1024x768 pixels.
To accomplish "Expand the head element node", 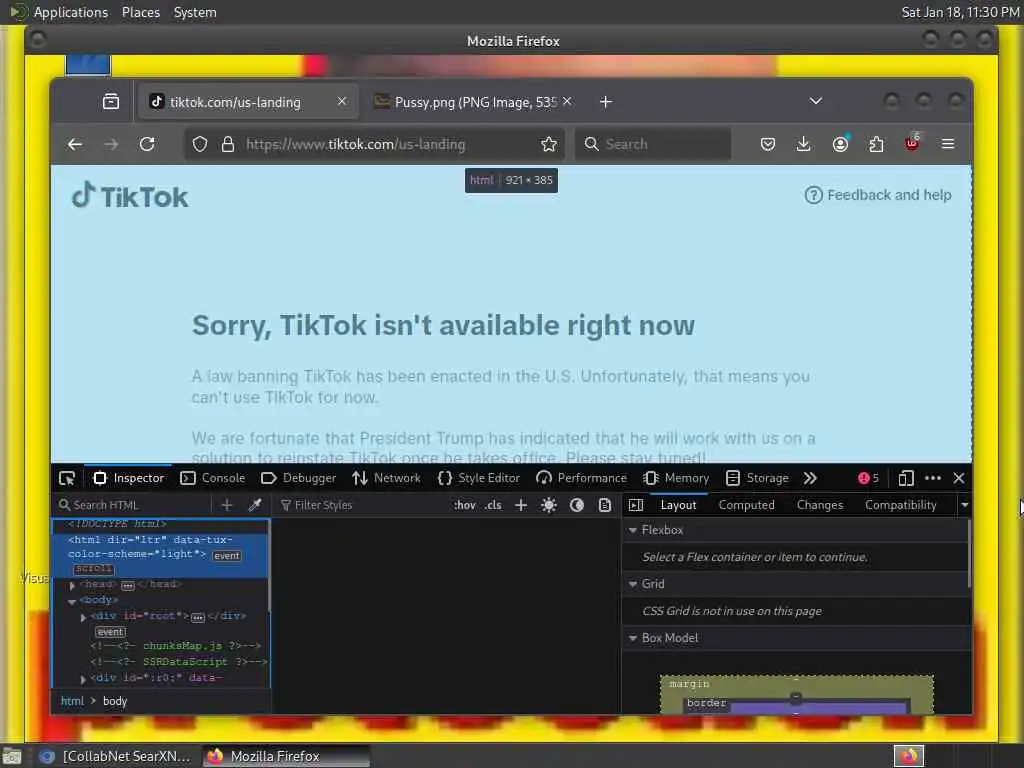I will (72, 585).
